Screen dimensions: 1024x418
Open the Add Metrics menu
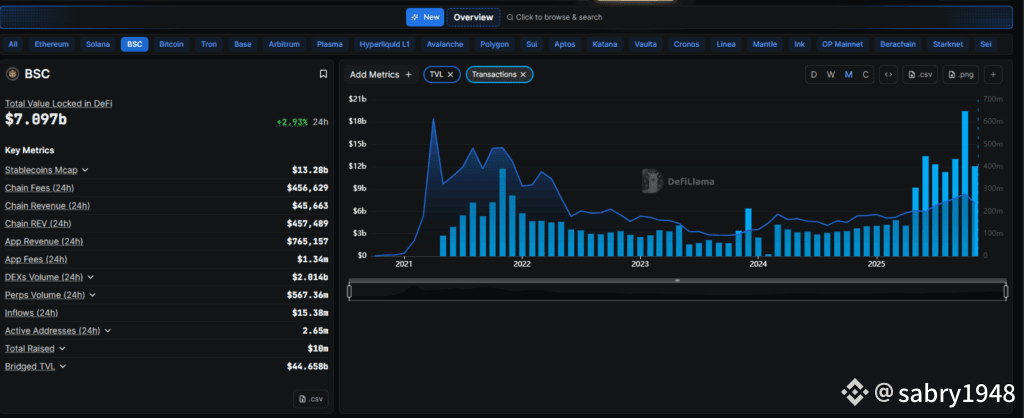pyautogui.click(x=380, y=75)
